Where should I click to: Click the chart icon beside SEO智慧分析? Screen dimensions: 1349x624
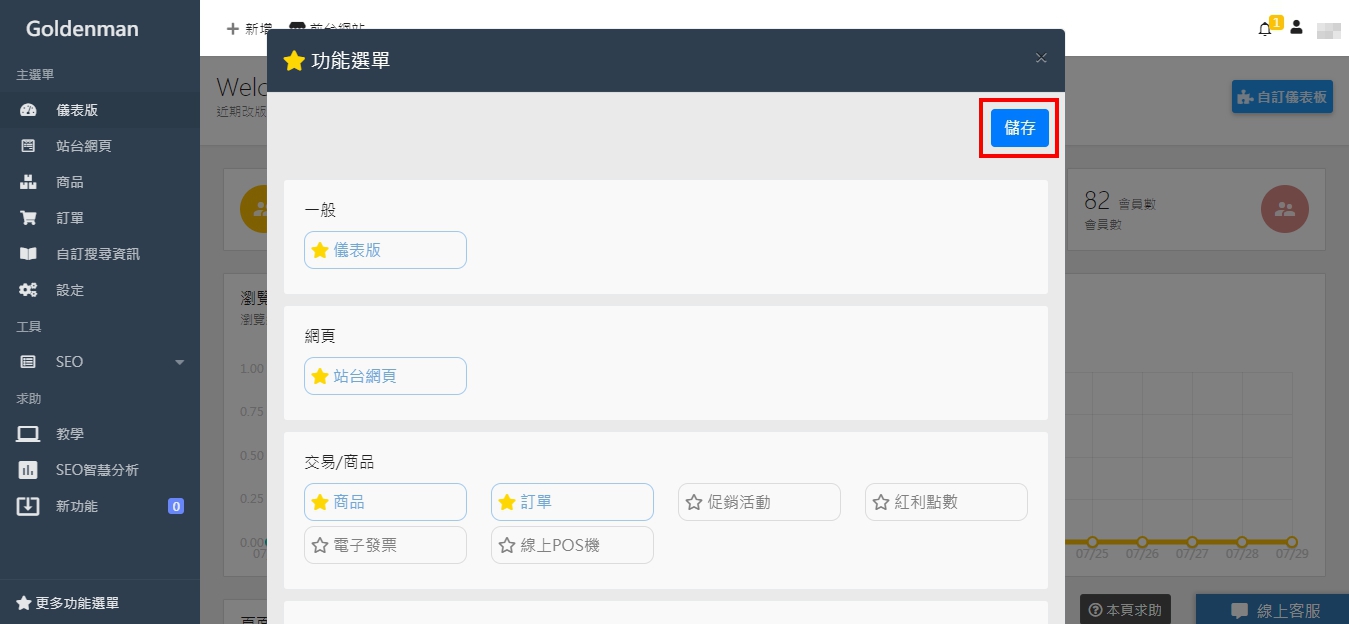pyautogui.click(x=28, y=470)
